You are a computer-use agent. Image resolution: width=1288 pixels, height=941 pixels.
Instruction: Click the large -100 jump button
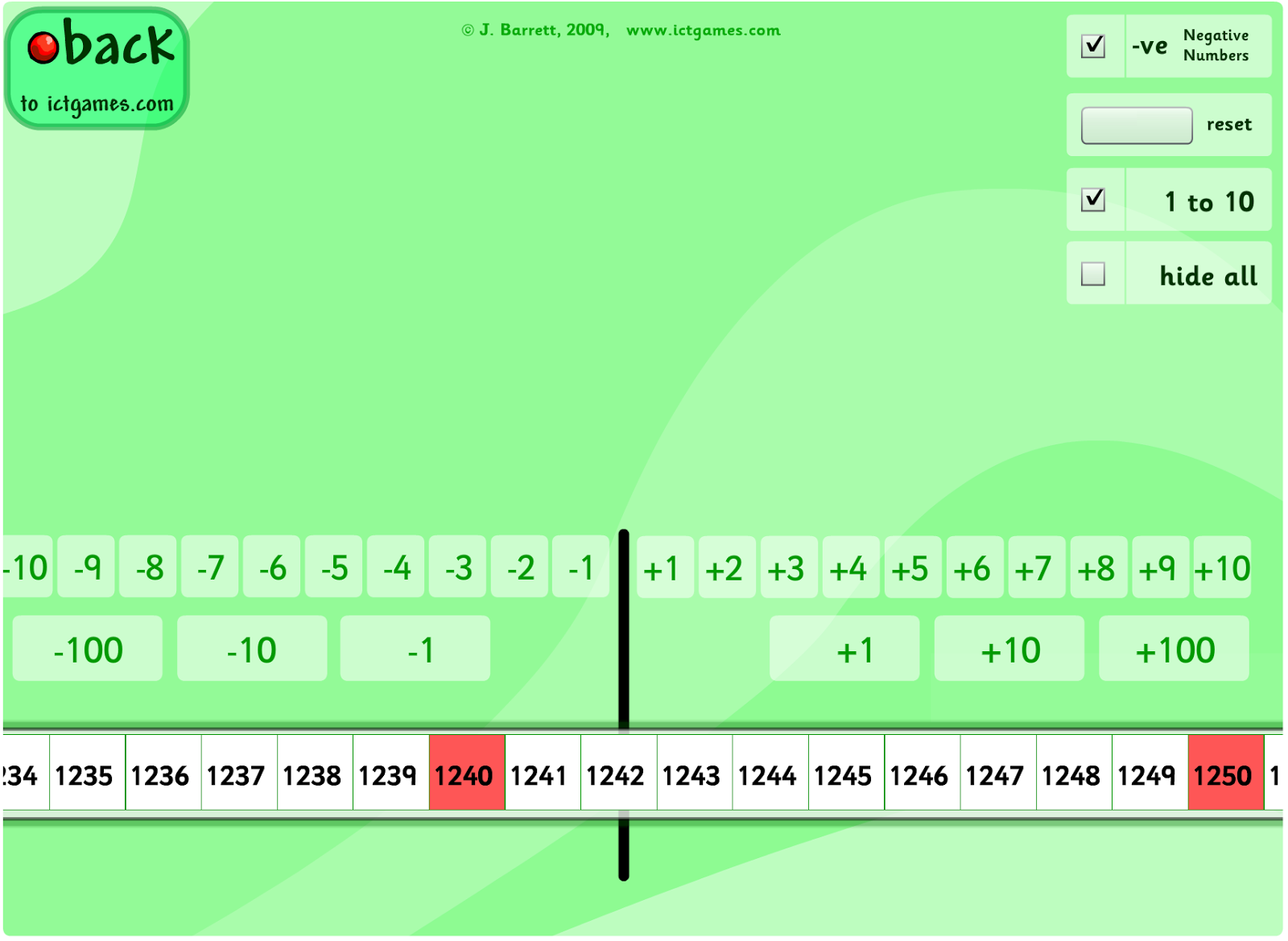click(x=88, y=649)
